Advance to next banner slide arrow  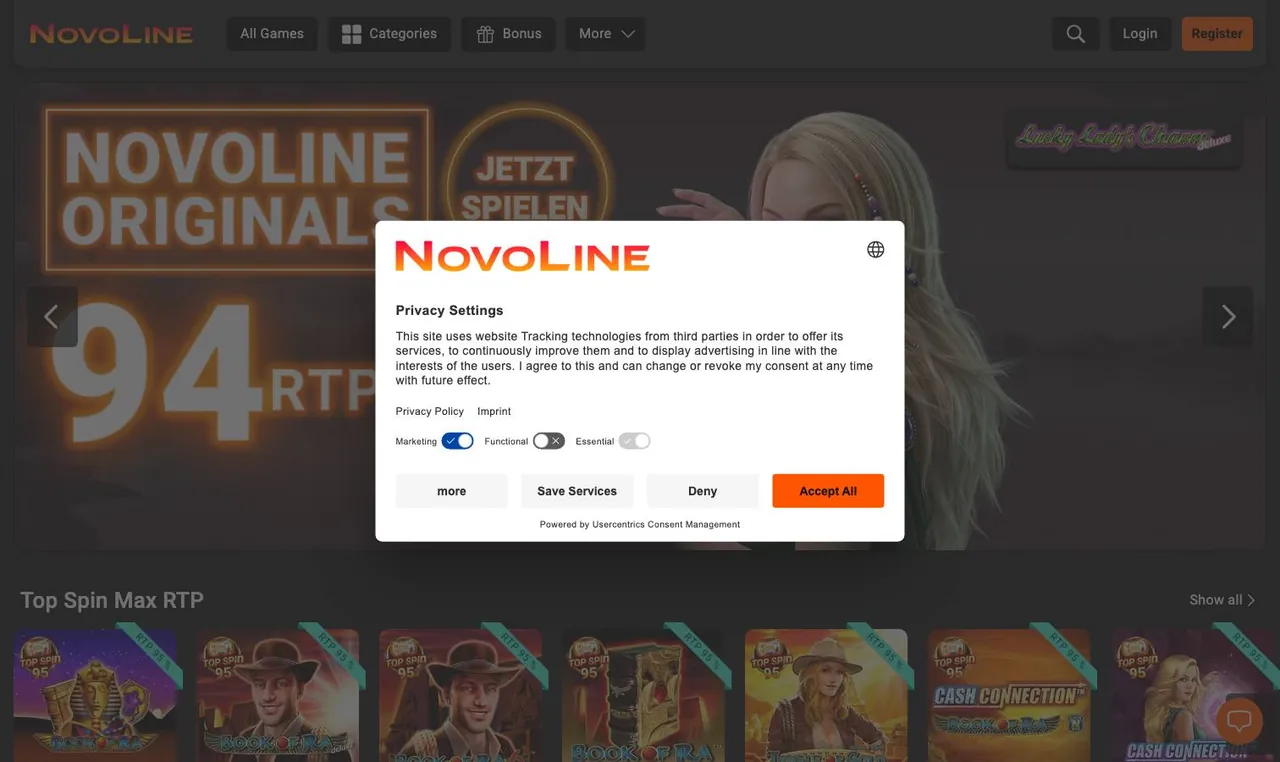coord(1228,317)
